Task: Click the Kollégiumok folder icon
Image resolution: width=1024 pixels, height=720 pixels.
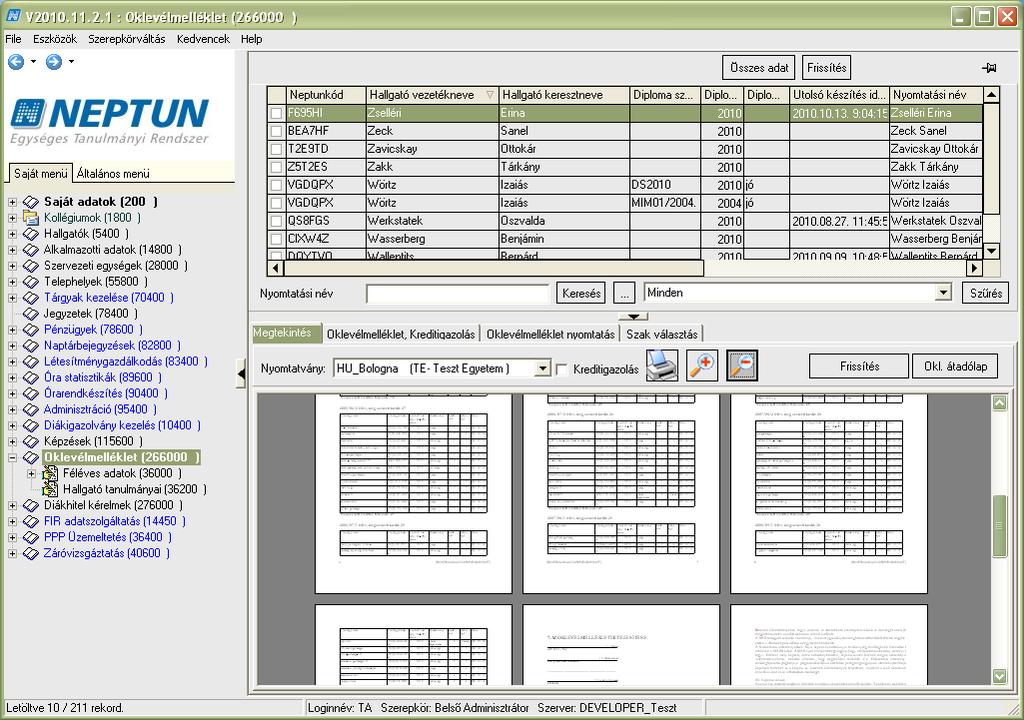Action: click(31, 218)
